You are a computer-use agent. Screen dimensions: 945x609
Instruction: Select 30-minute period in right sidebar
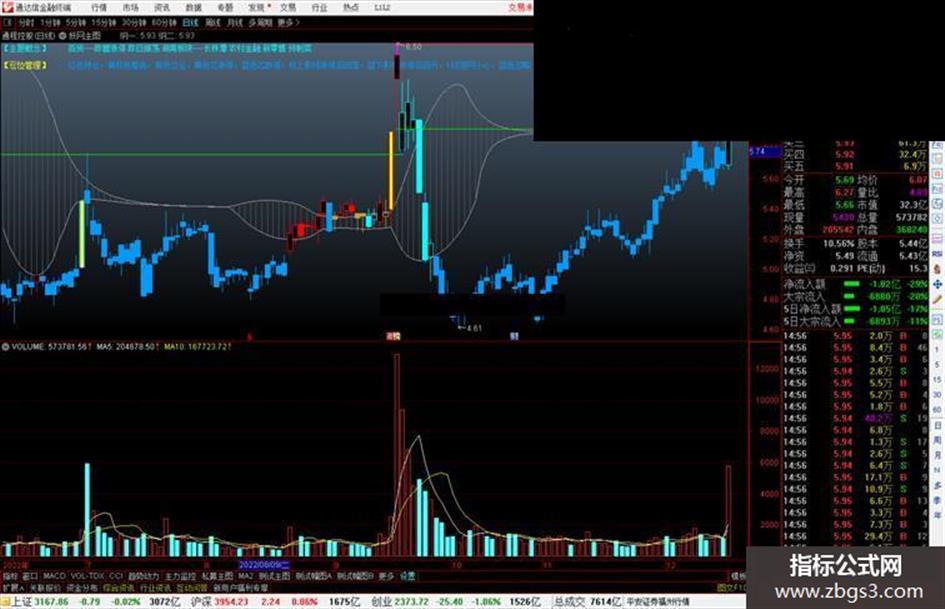pyautogui.click(x=937, y=394)
